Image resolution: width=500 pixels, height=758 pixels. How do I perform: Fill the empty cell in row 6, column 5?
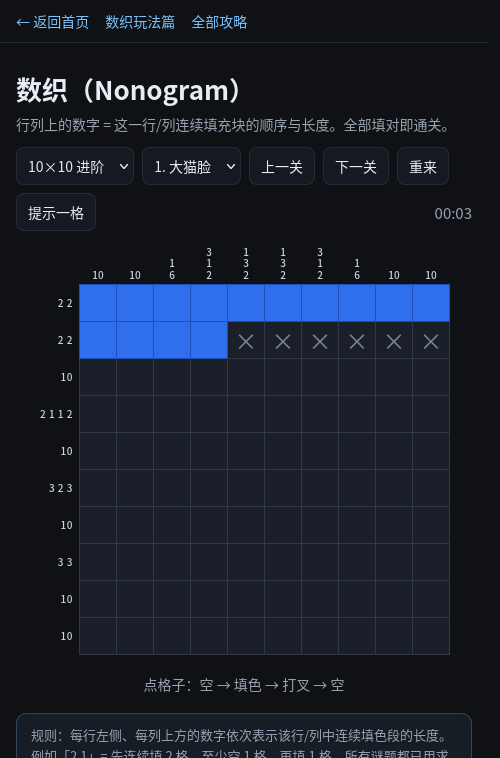point(246,488)
